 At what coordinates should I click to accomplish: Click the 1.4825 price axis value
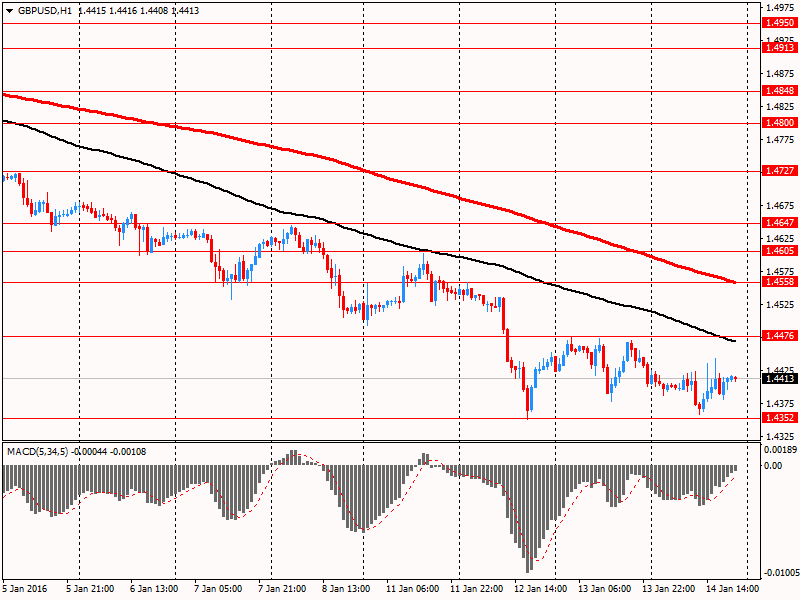780,107
